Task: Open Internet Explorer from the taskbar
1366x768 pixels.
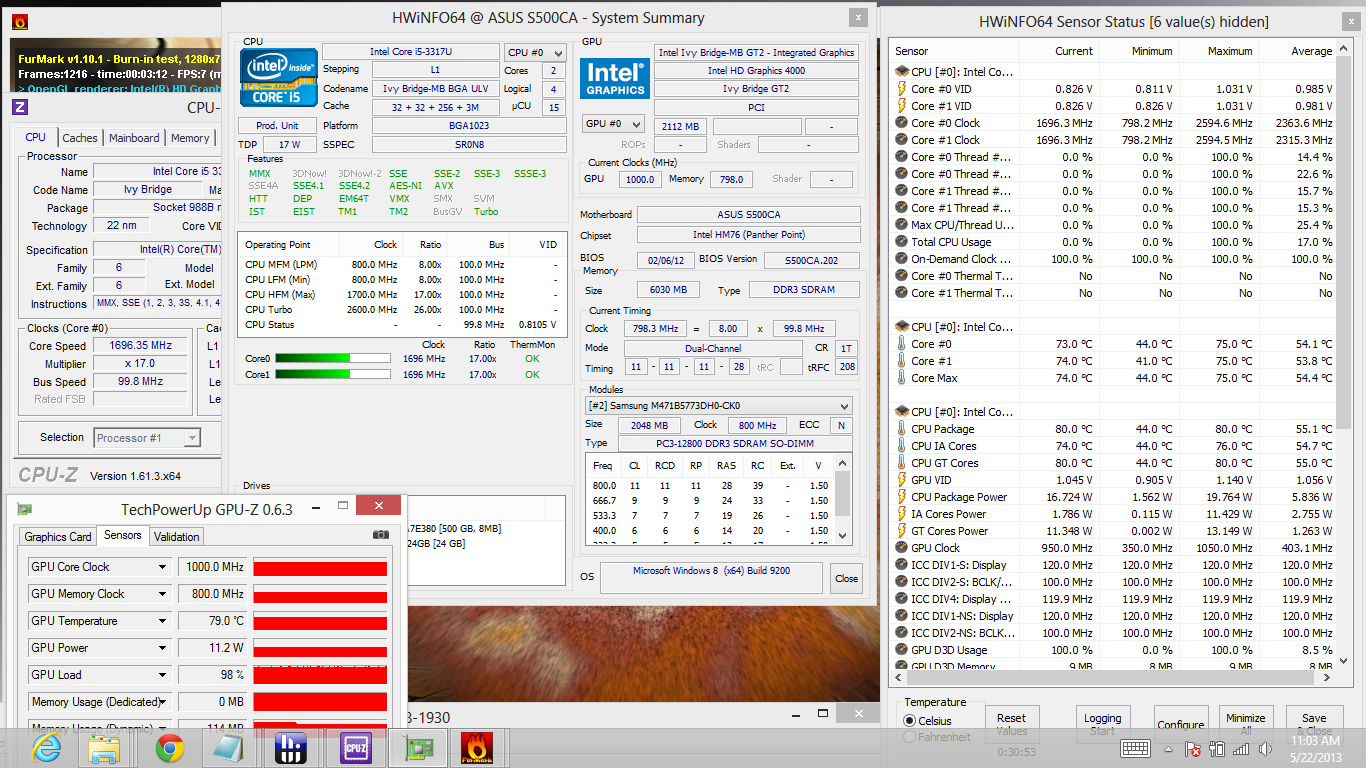Action: (46, 748)
